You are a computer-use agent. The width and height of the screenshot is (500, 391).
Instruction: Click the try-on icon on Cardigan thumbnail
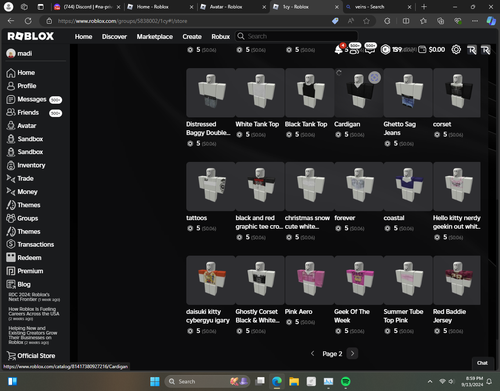[374, 78]
